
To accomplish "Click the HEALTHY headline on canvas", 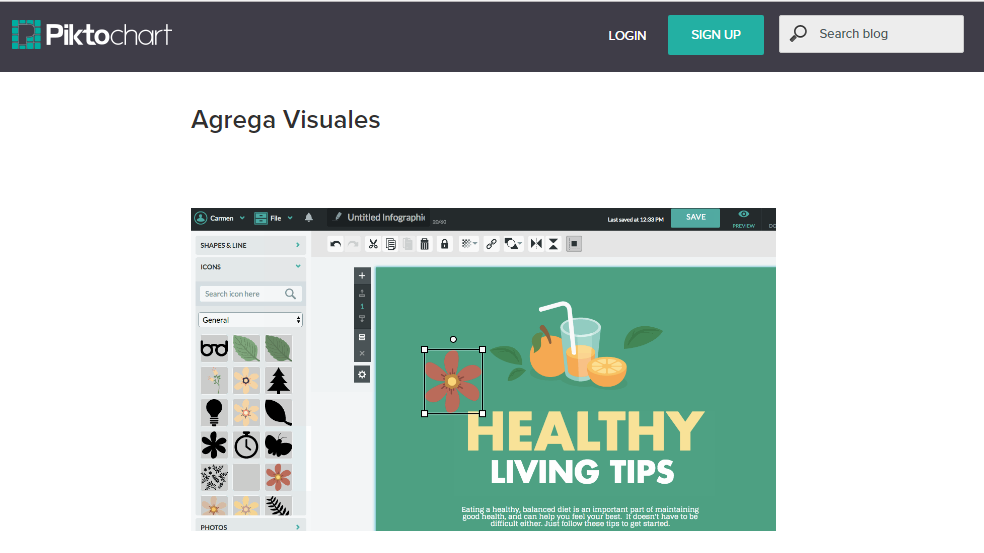I will tap(585, 431).
